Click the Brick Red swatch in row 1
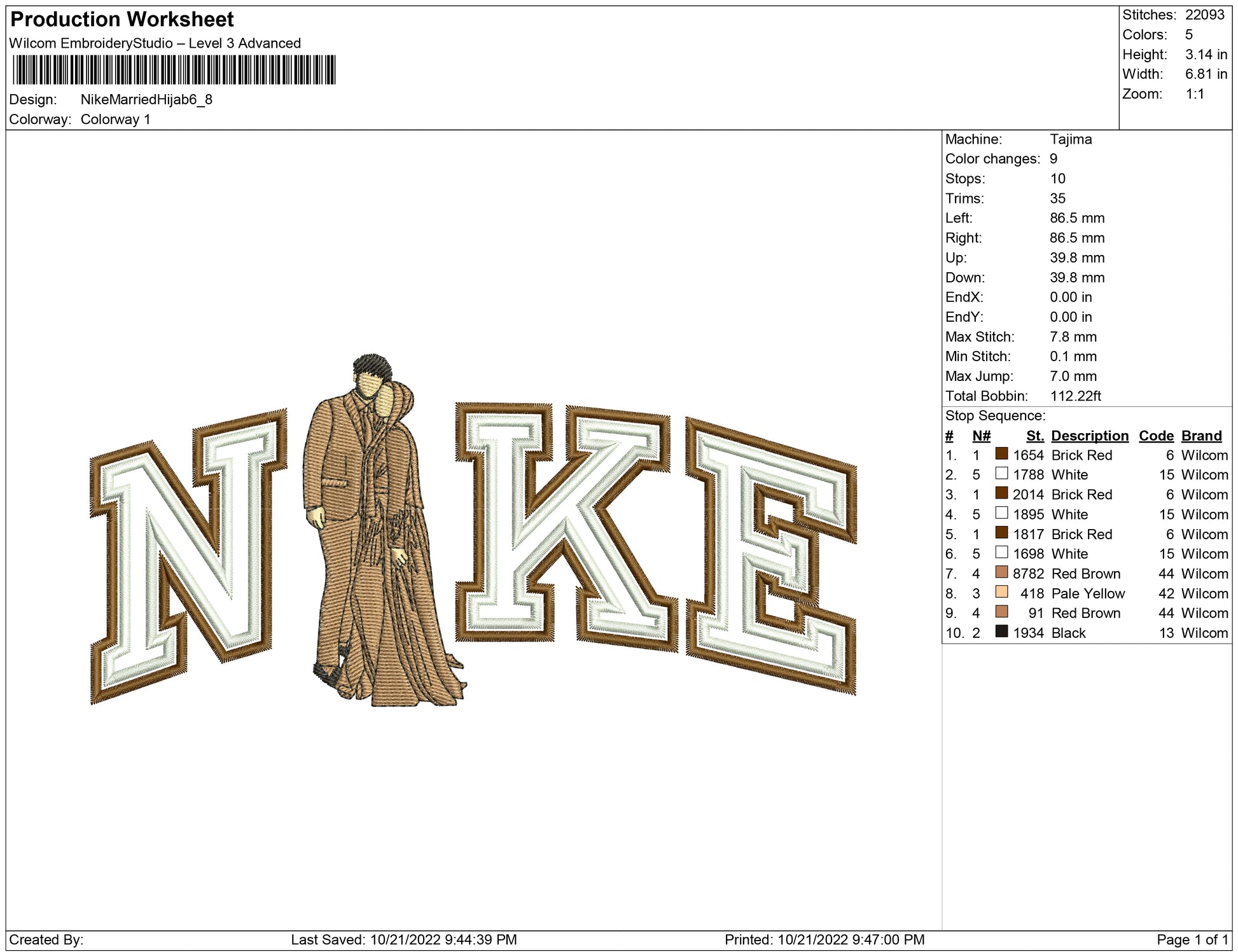The image size is (1238, 952). (1001, 454)
